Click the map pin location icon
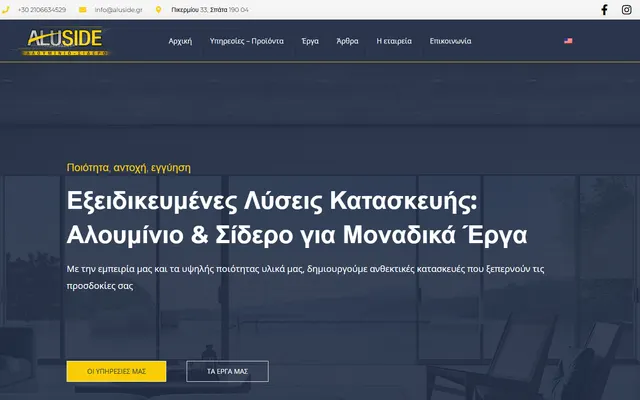 (x=158, y=10)
